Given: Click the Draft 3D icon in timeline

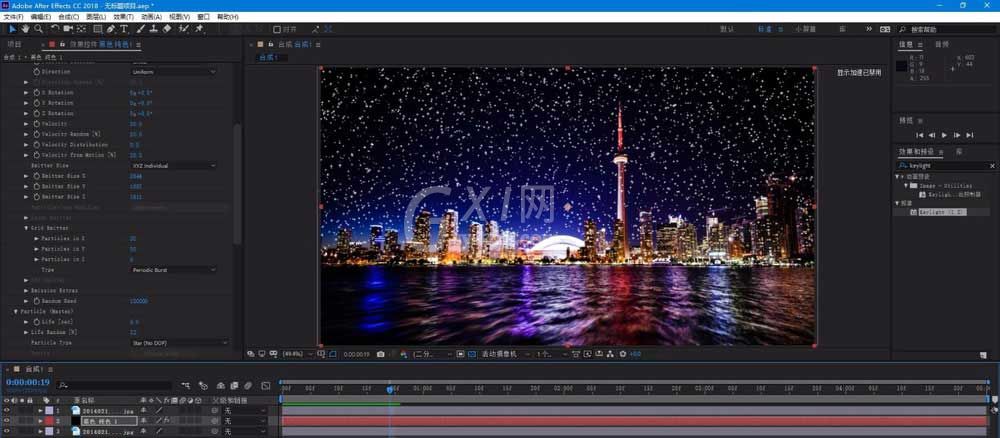Looking at the screenshot, I should tap(203, 386).
